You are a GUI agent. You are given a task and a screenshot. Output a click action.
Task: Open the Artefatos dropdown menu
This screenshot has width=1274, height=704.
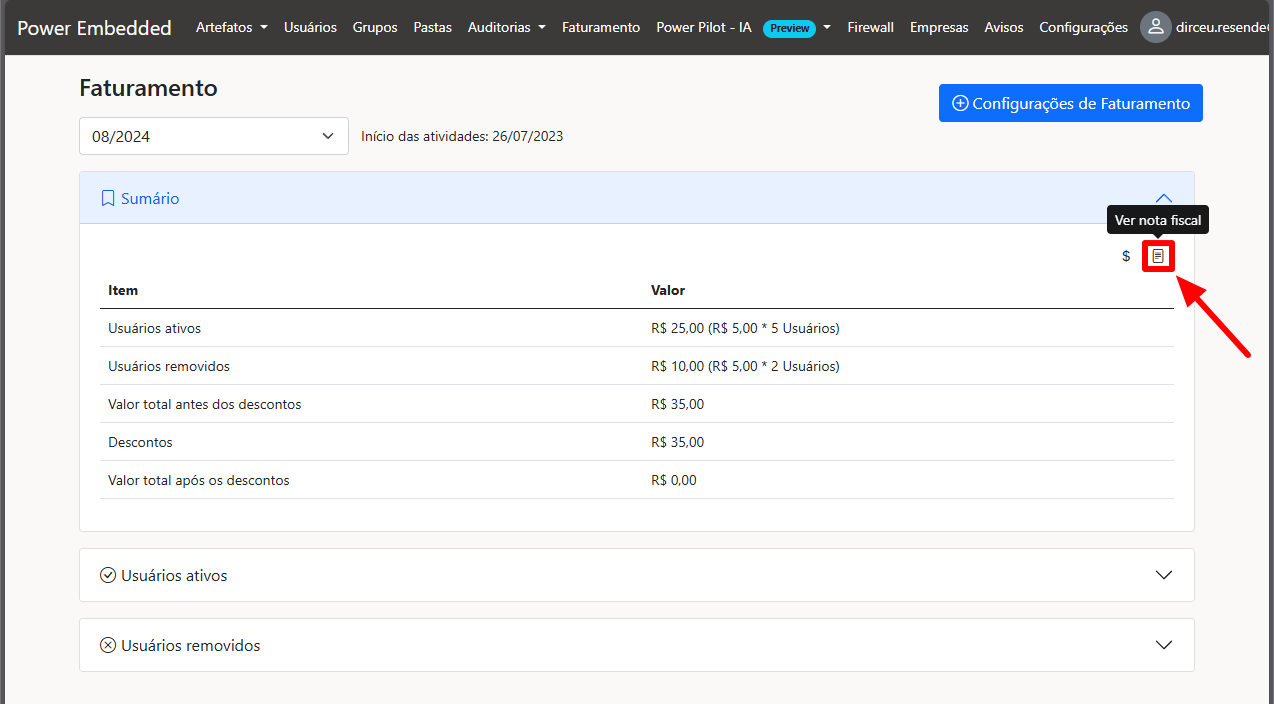click(231, 27)
